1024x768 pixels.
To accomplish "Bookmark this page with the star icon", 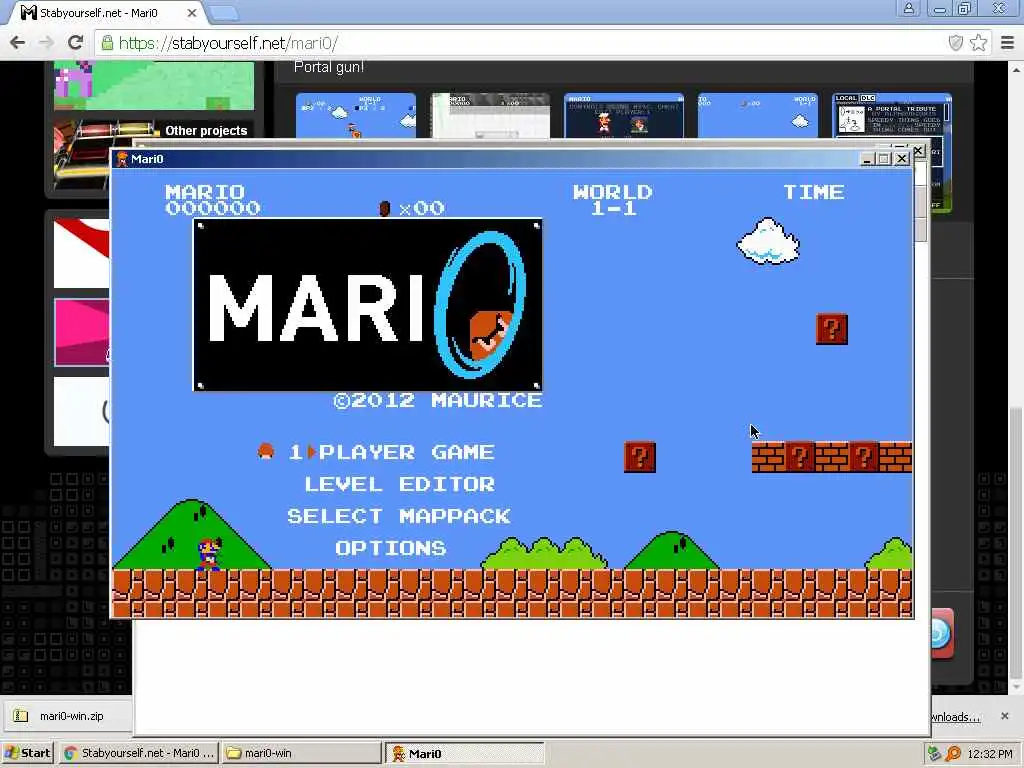I will click(x=978, y=43).
